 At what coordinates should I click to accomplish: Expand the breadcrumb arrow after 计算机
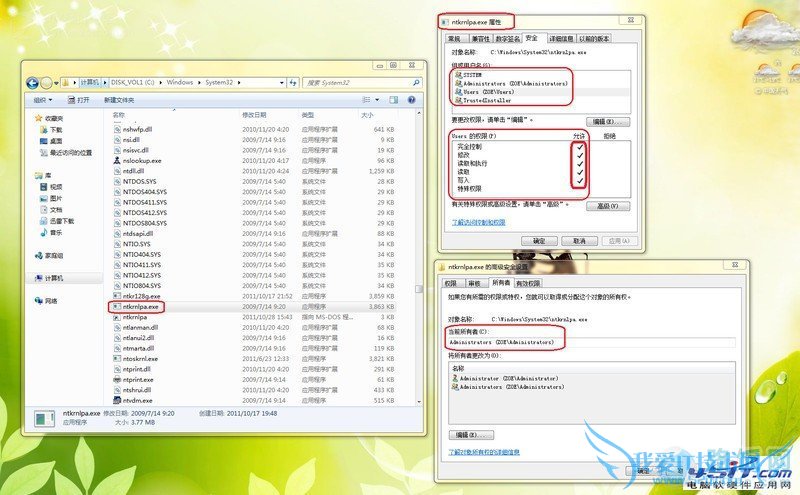click(x=105, y=82)
